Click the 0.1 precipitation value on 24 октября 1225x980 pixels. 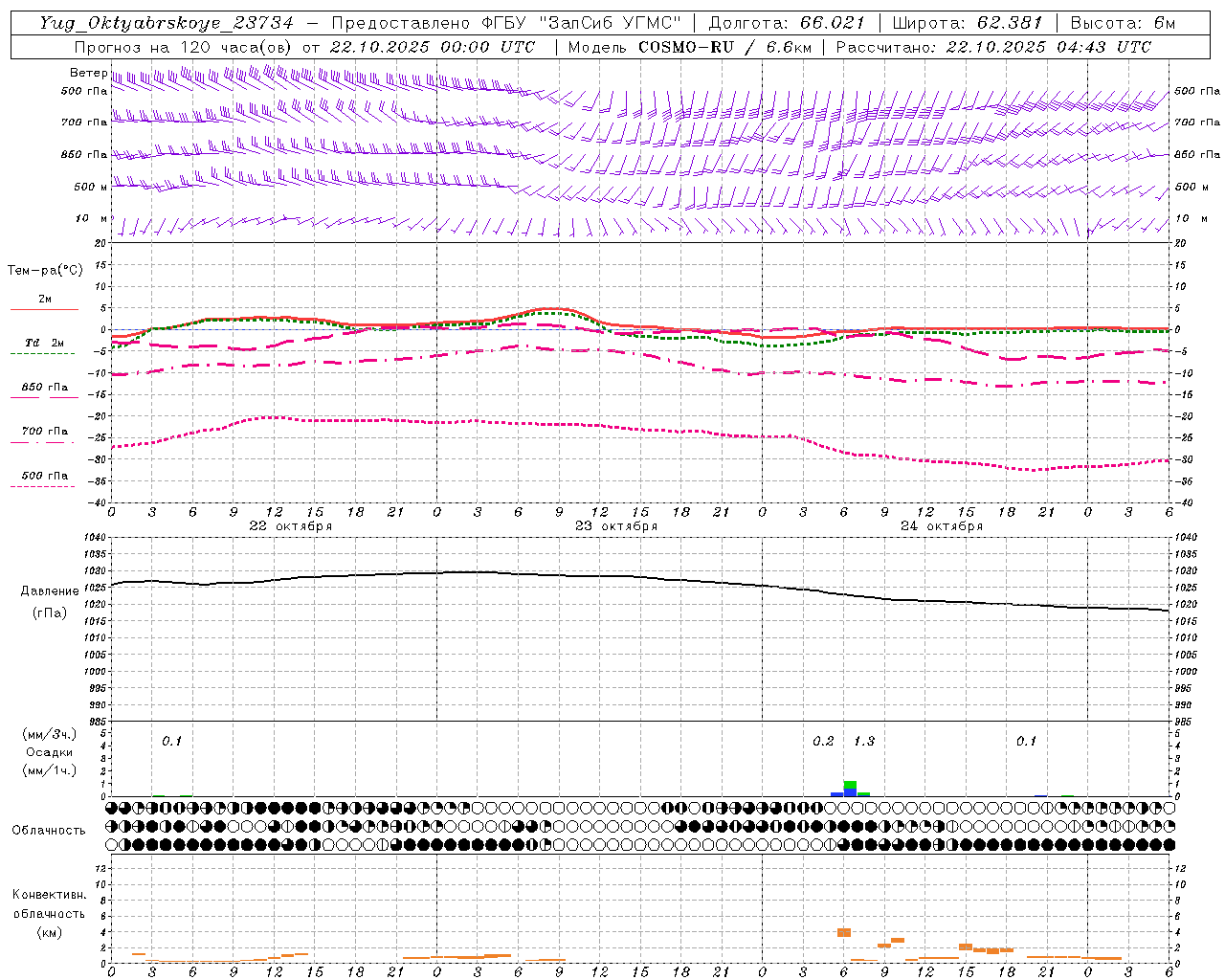(1026, 742)
